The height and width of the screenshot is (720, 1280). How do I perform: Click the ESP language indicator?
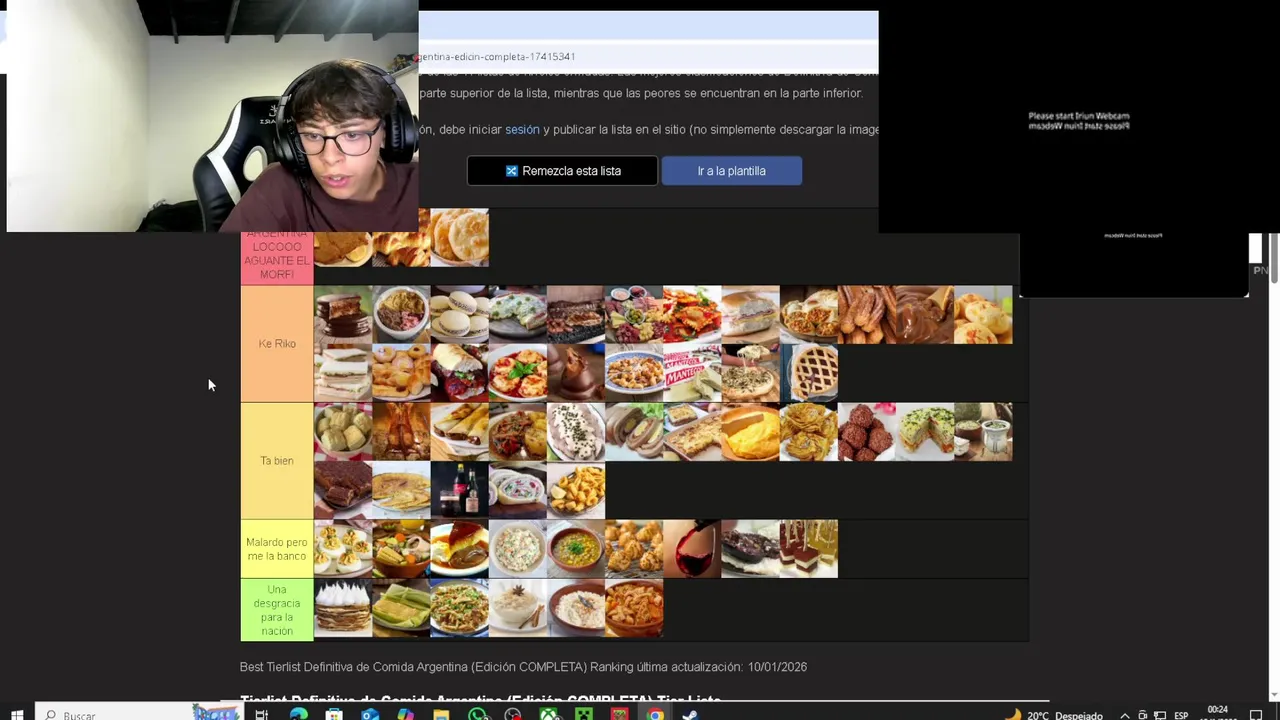(1181, 715)
